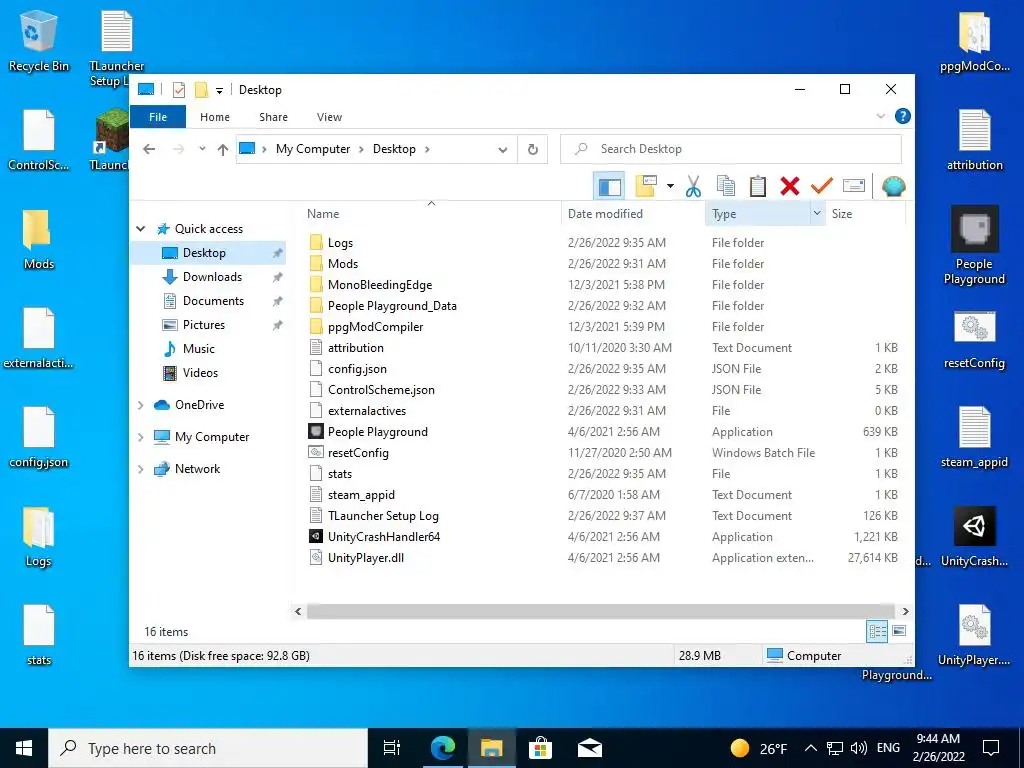Collapse the Quick access tree node
The image size is (1024, 768).
coord(140,229)
